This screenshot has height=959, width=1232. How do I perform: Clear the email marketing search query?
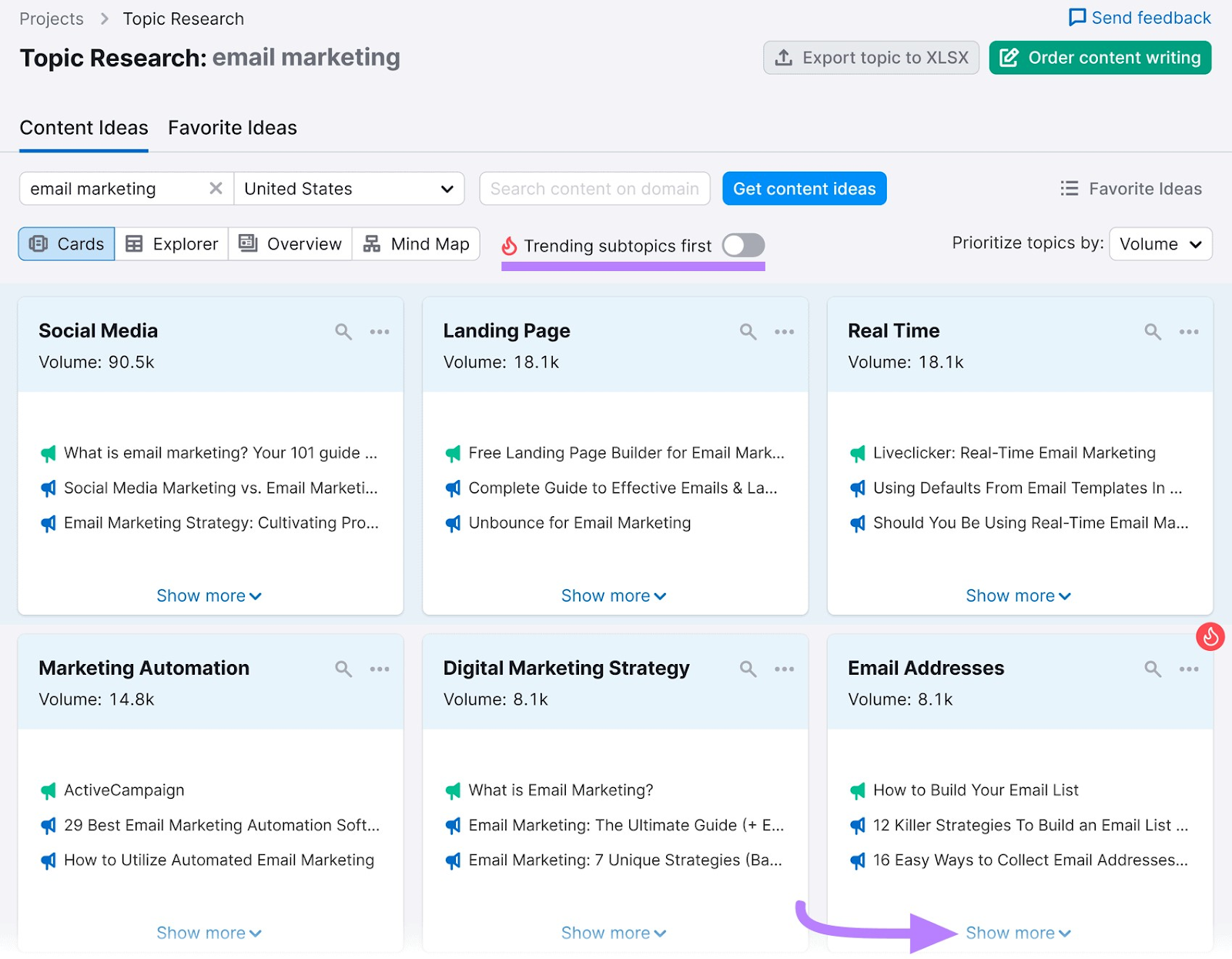(x=216, y=188)
